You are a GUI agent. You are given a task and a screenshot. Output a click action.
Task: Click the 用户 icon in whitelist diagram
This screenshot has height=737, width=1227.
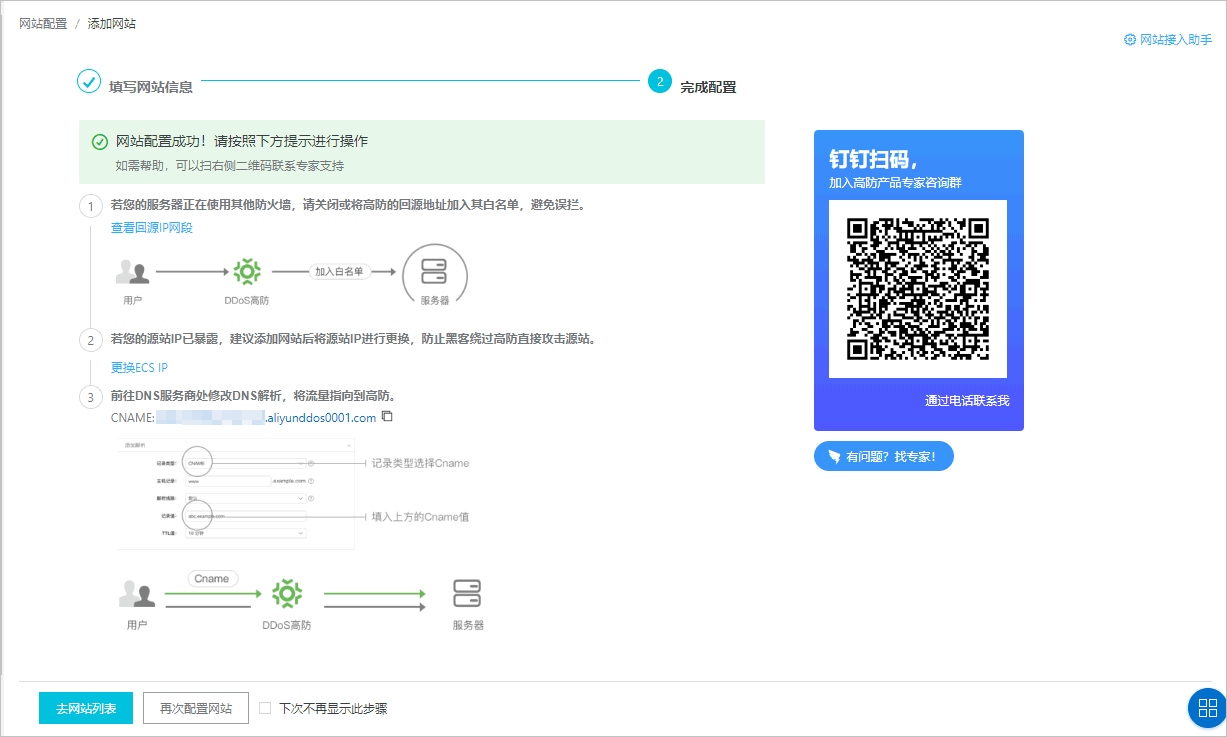click(x=132, y=271)
